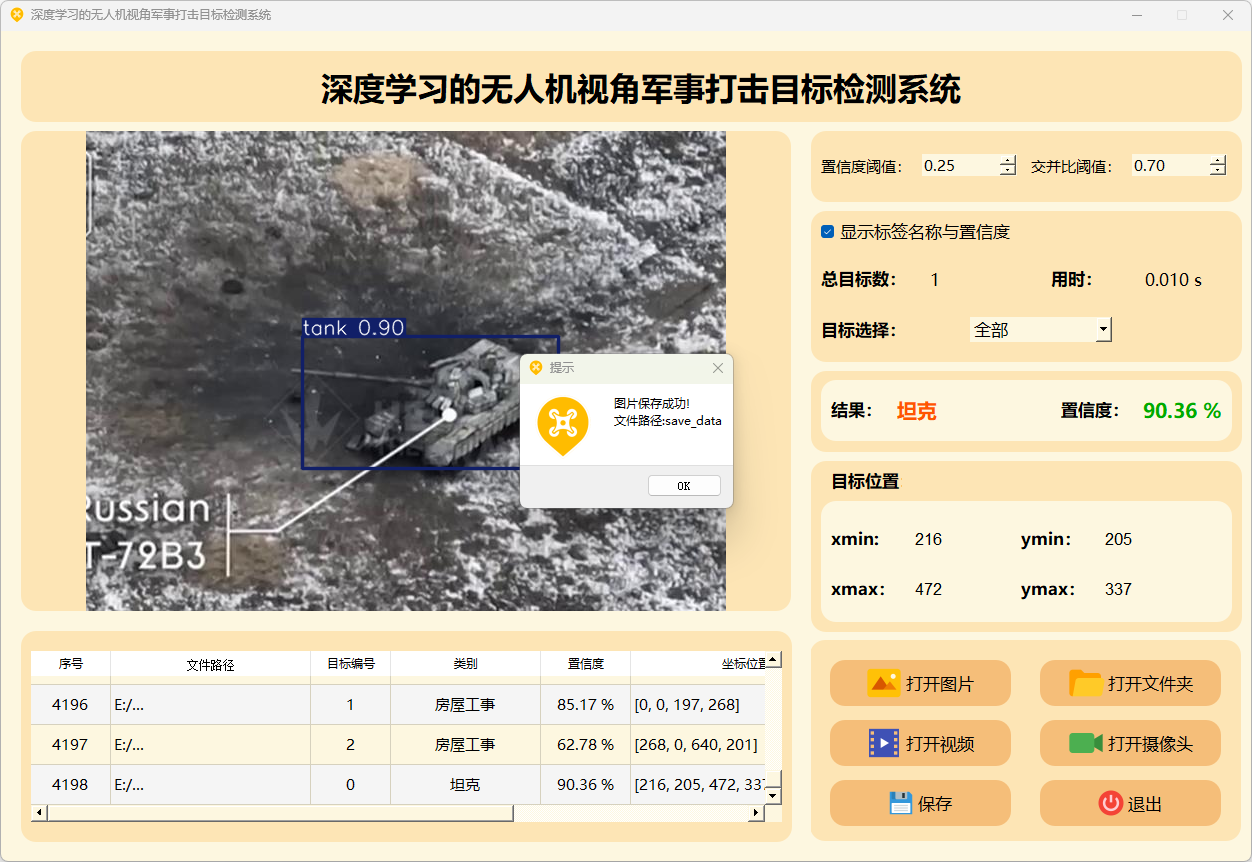Click the red power icon for 退出
The image size is (1252, 862).
pos(1110,803)
